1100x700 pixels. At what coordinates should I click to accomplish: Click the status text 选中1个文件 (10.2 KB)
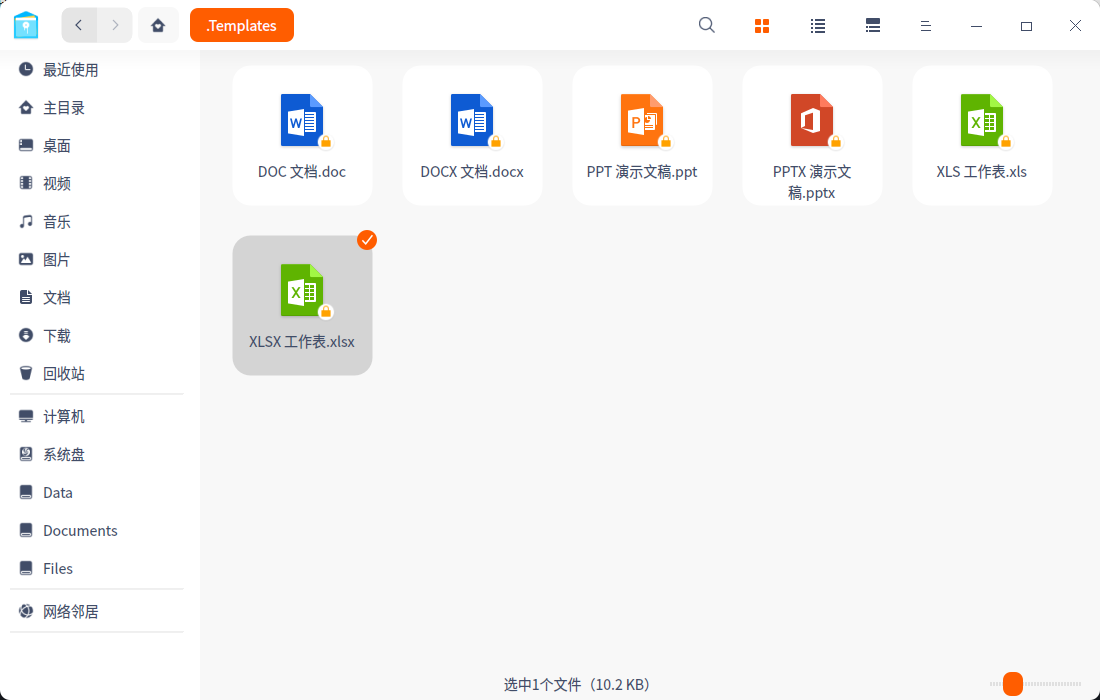(579, 685)
